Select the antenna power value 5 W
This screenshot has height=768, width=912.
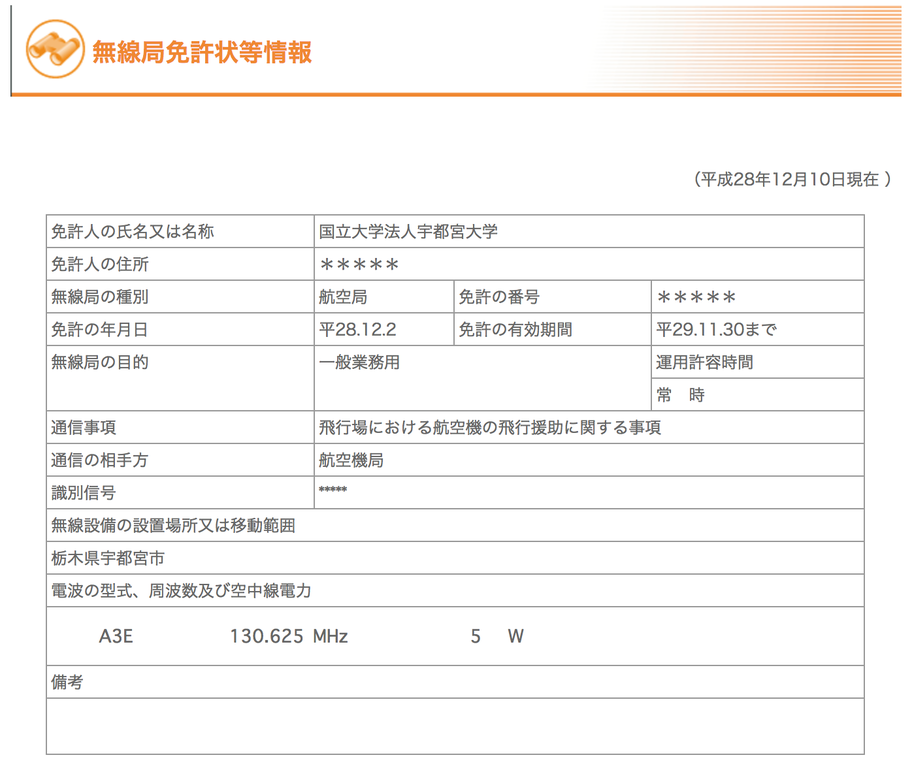click(497, 636)
